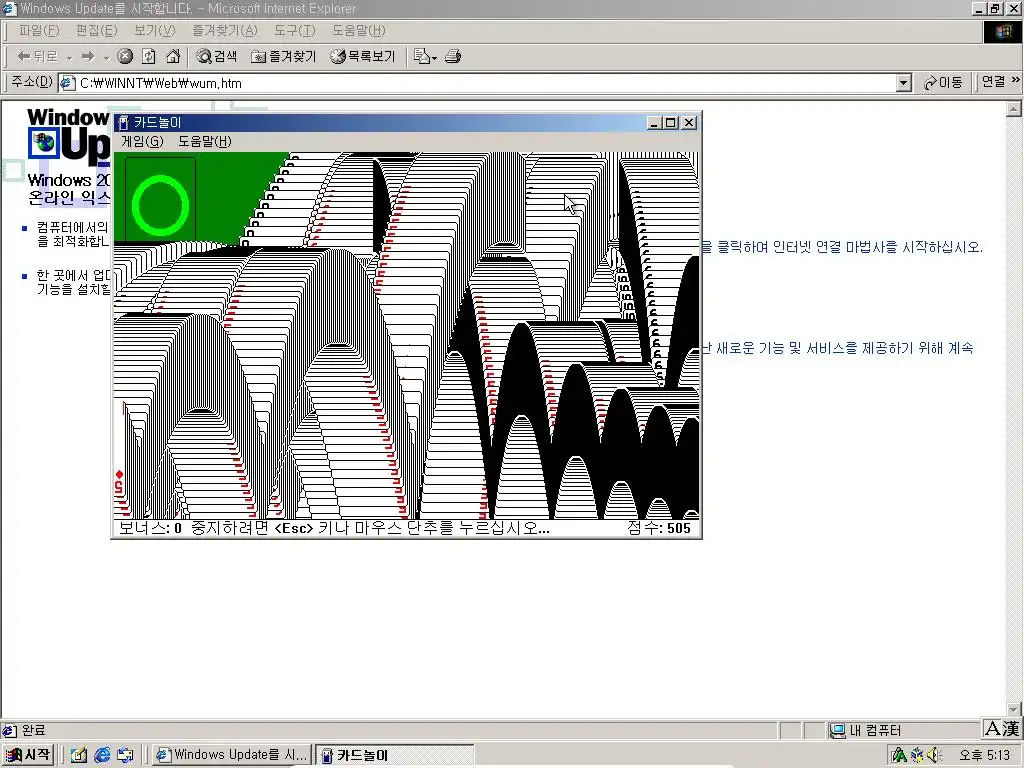This screenshot has width=1024, height=768.
Task: Launch Outlook Express from quick launch
Action: pyautogui.click(x=125, y=755)
